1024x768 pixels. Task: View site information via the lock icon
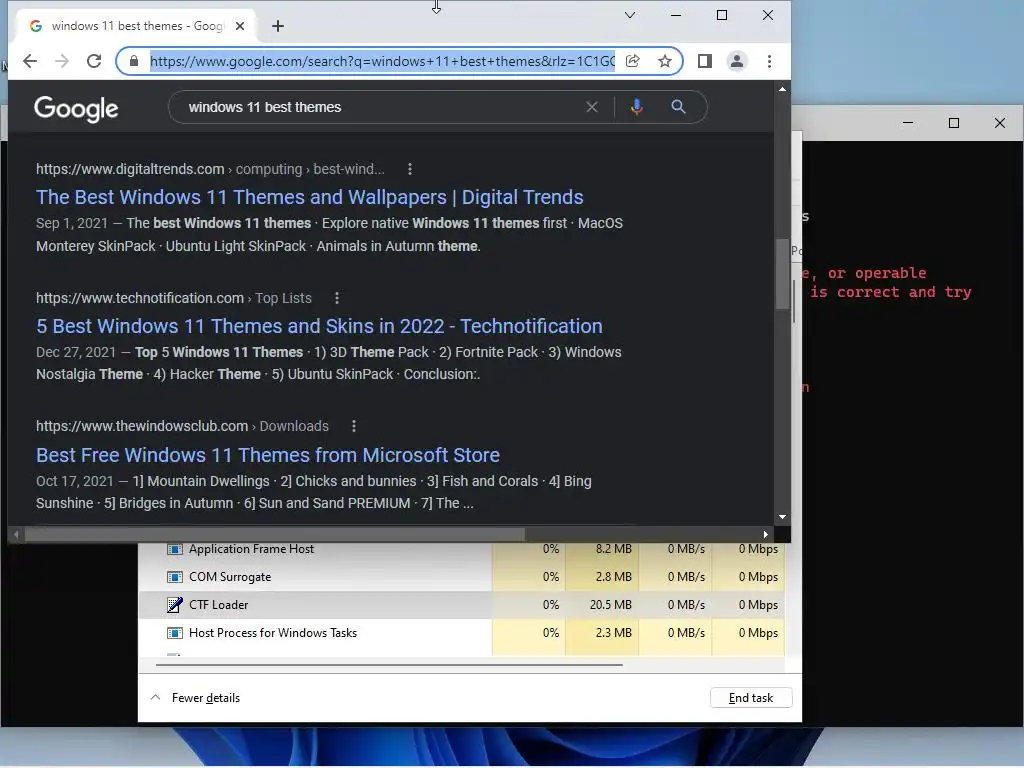coord(134,61)
